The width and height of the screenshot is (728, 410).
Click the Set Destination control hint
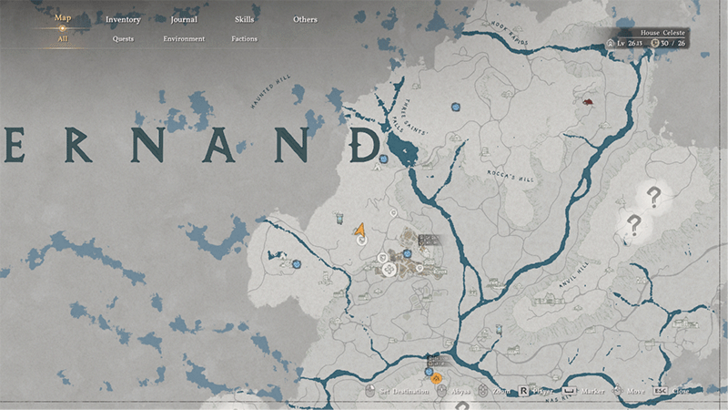[397, 391]
